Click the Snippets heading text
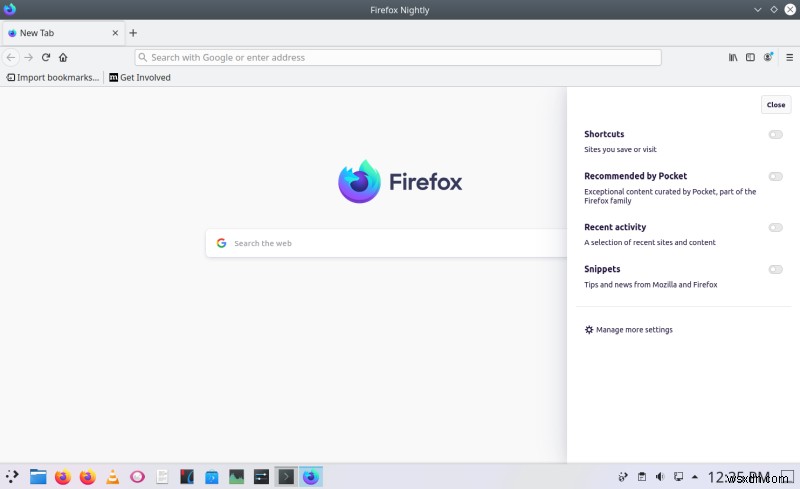800x489 pixels. pyautogui.click(x=602, y=269)
